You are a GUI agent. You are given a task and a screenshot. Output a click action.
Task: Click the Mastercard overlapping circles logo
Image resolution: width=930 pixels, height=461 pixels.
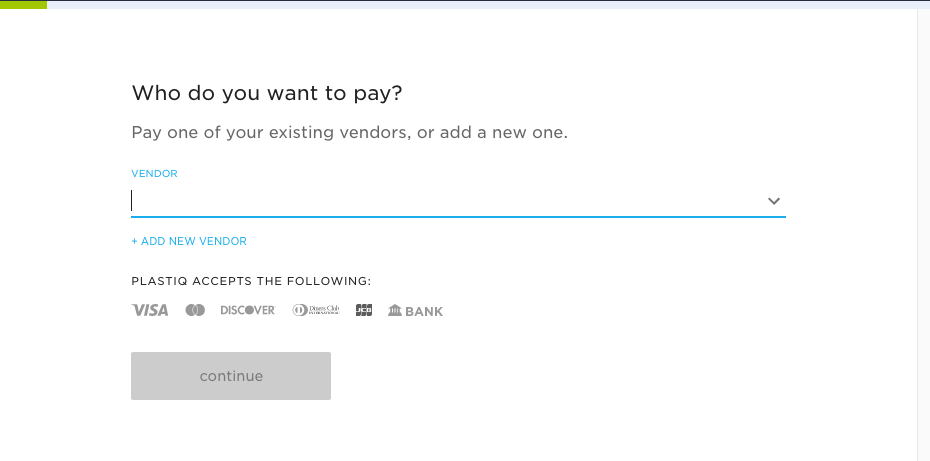coord(195,310)
